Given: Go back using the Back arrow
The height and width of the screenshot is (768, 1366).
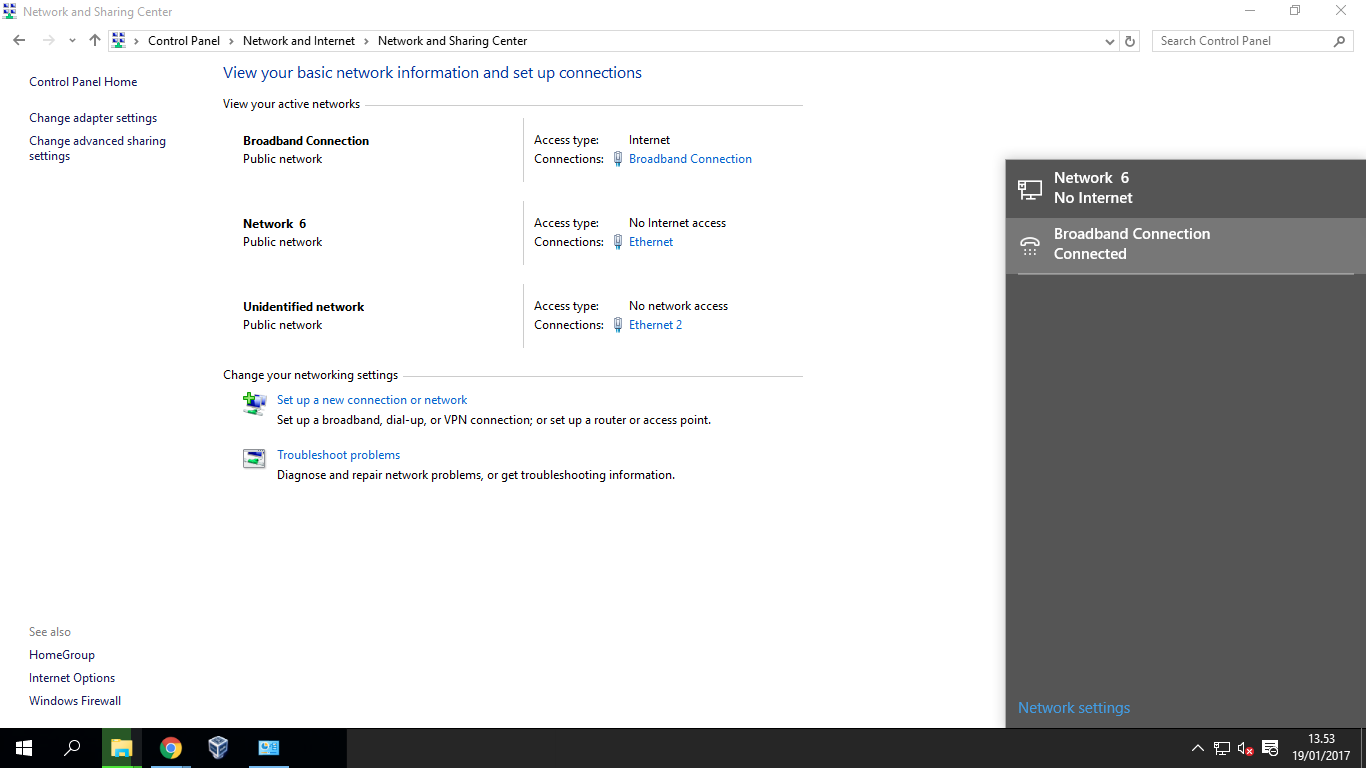Looking at the screenshot, I should coord(19,41).
